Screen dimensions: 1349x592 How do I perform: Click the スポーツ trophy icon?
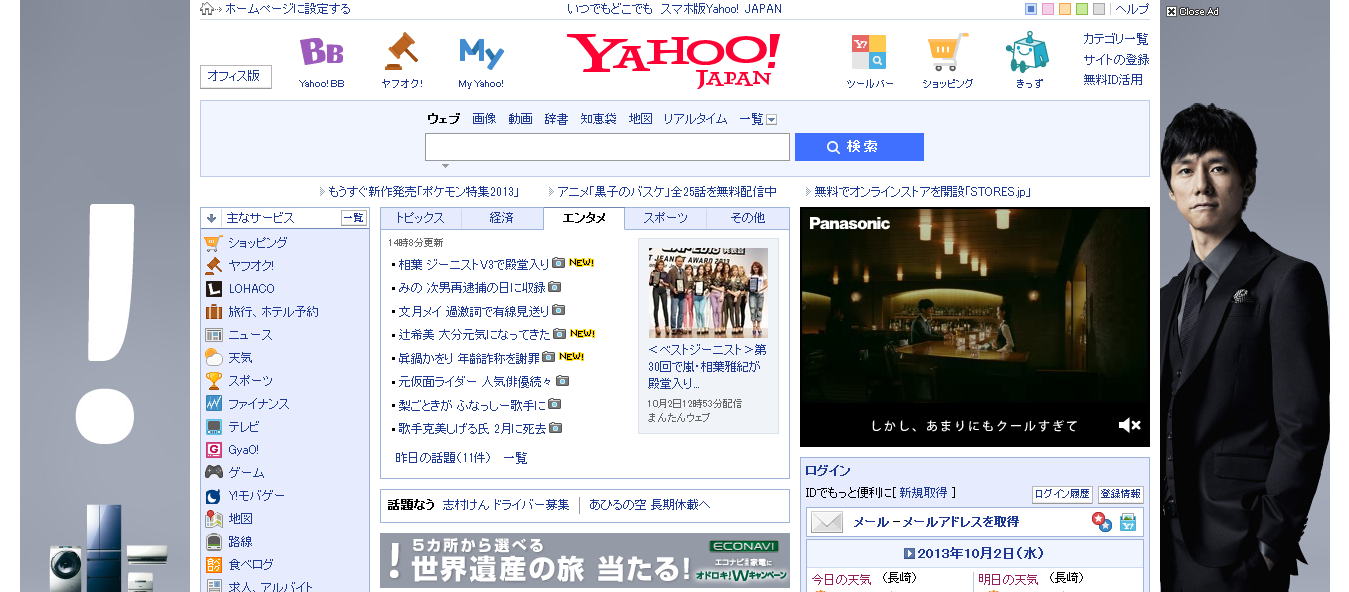pos(213,381)
